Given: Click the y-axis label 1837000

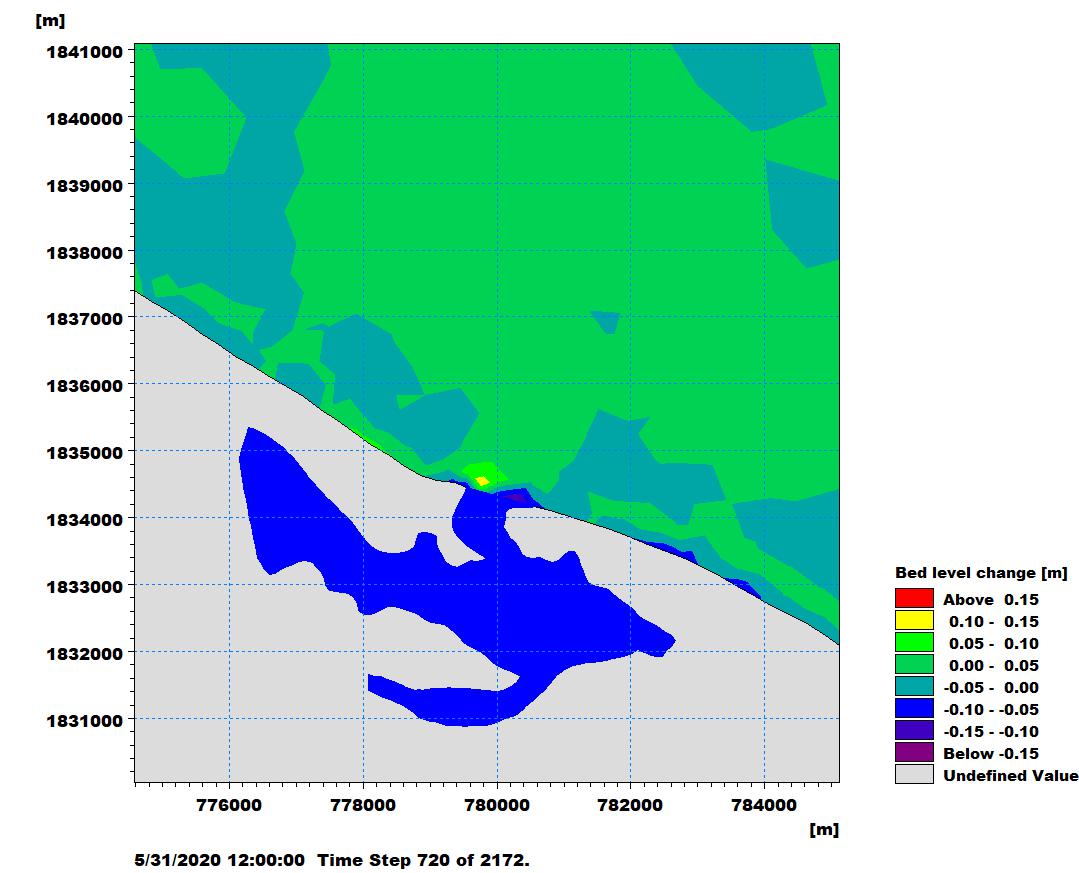Looking at the screenshot, I should 85,319.
